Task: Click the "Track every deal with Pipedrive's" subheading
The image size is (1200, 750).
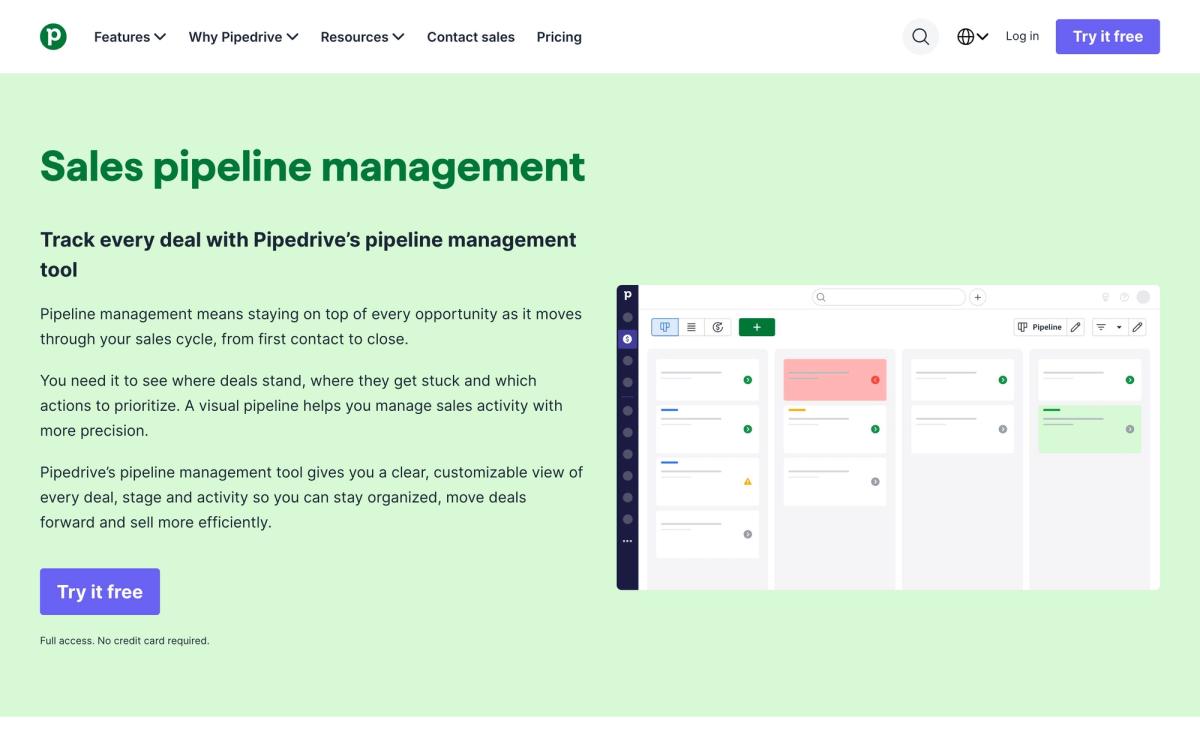Action: click(x=308, y=254)
